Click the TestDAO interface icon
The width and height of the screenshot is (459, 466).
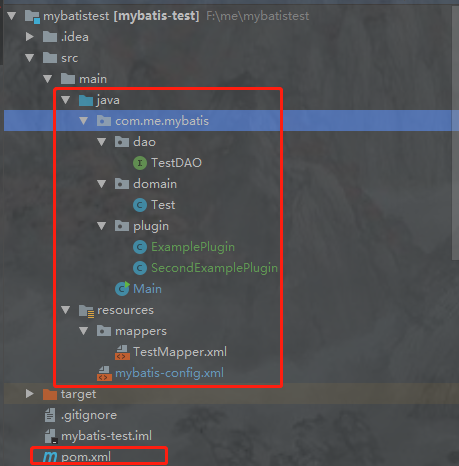coord(140,163)
